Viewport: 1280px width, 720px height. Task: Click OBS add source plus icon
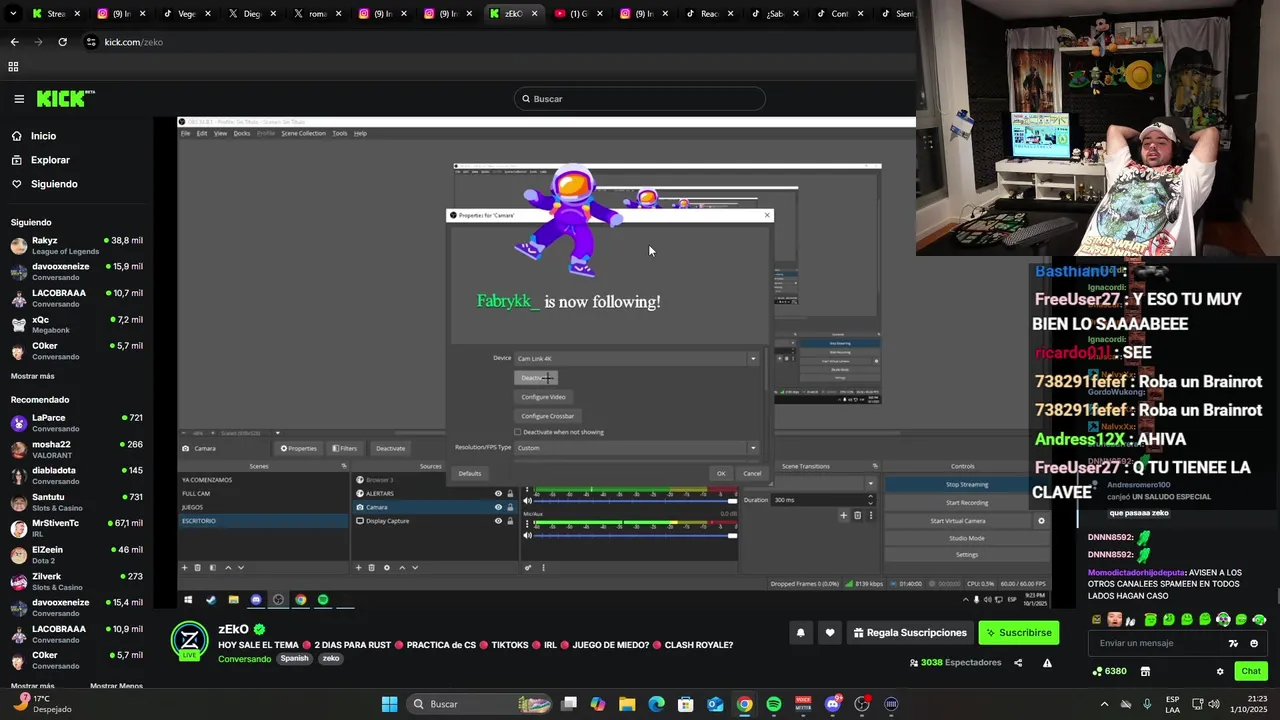coord(358,568)
